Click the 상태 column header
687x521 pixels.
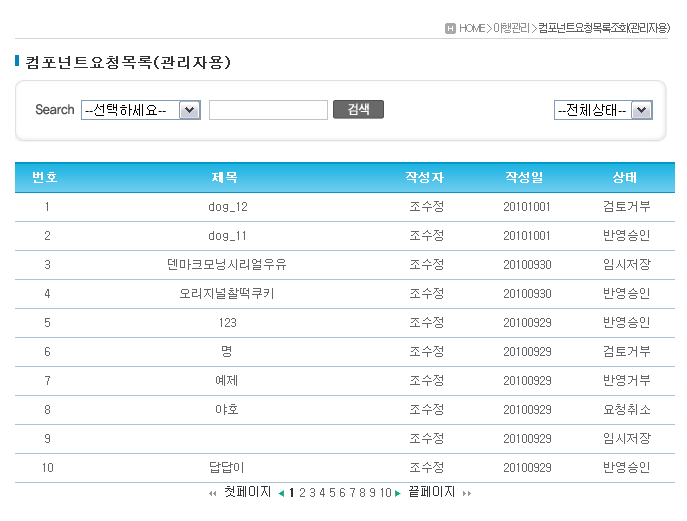pyautogui.click(x=625, y=178)
